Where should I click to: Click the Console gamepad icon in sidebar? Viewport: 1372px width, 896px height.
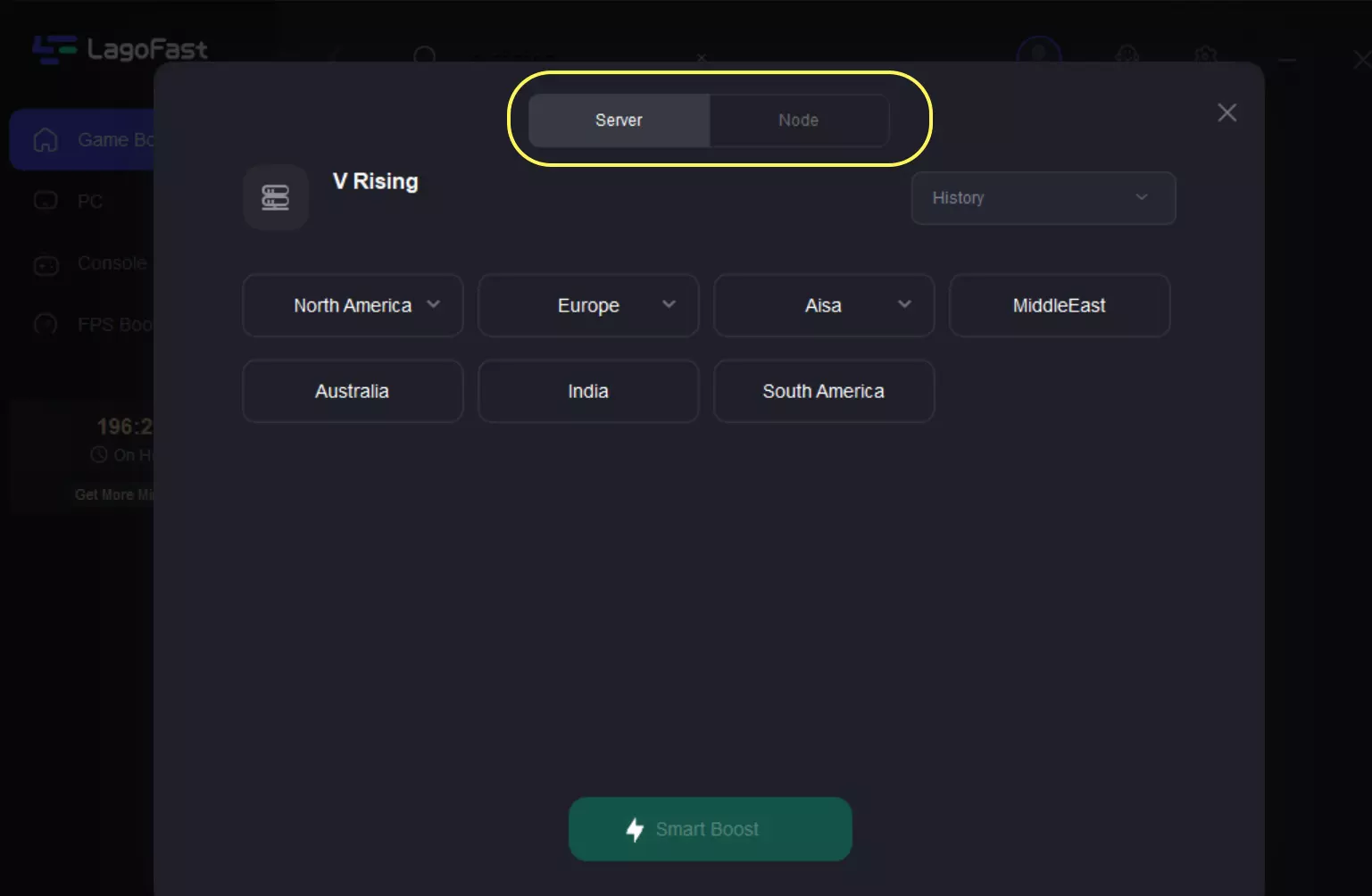pyautogui.click(x=46, y=265)
